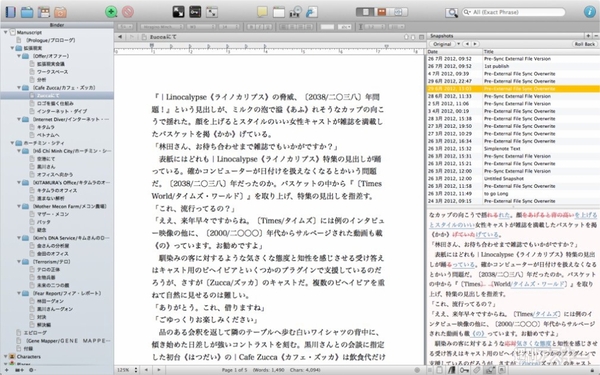600x375 pixels.
Task: Switch to outliner view mode
Action: click(398, 12)
